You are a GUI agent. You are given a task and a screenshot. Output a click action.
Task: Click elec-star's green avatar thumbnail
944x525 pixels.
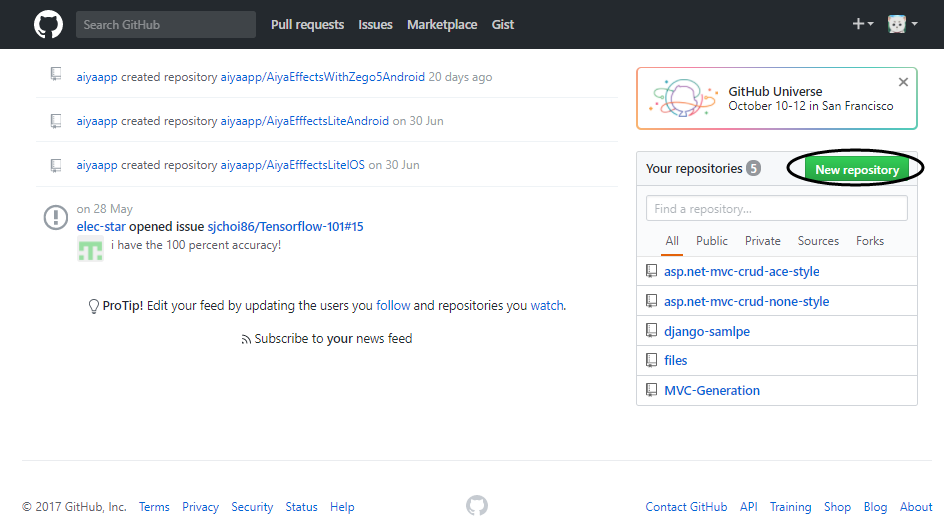point(90,249)
